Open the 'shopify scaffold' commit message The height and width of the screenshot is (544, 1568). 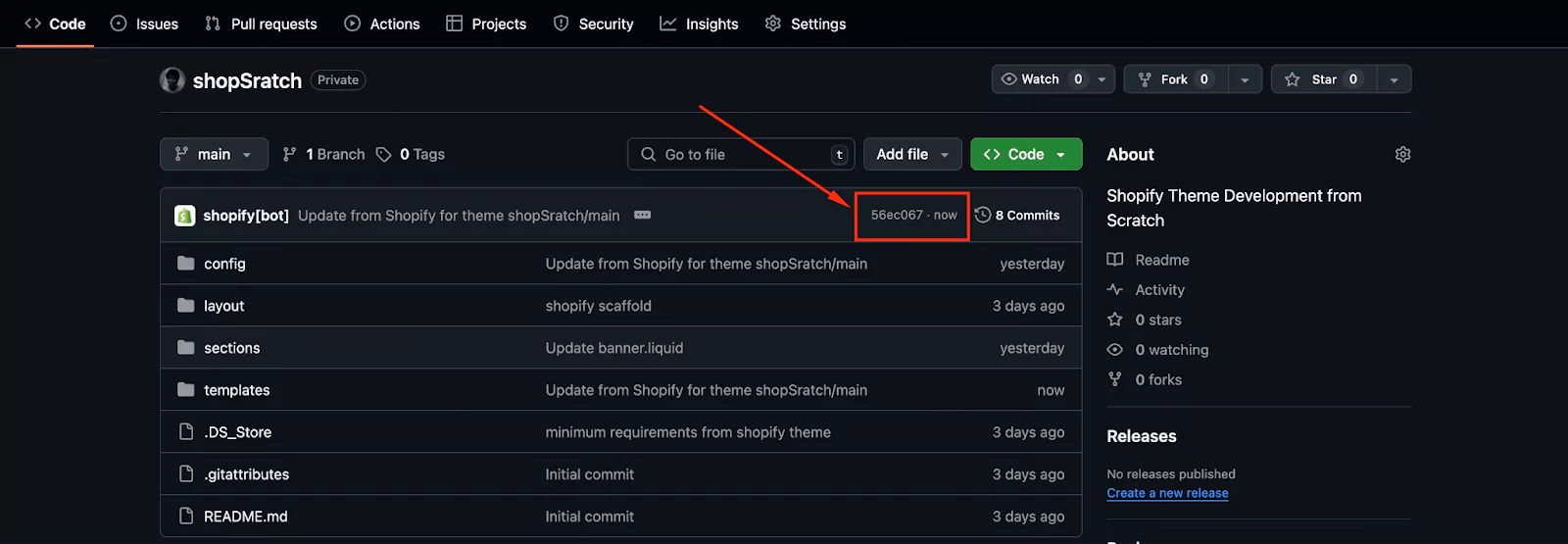tap(598, 306)
